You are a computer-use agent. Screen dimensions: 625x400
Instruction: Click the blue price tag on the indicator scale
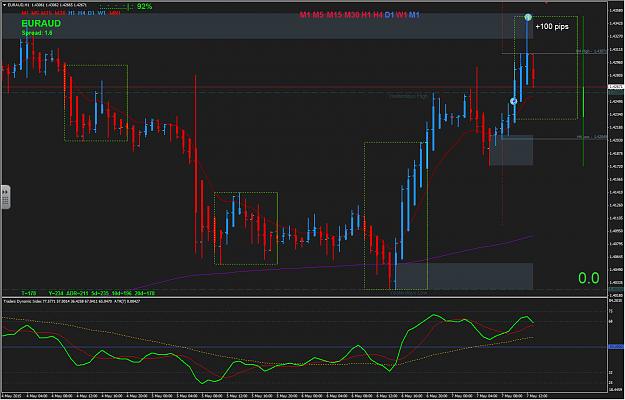[x=616, y=347]
